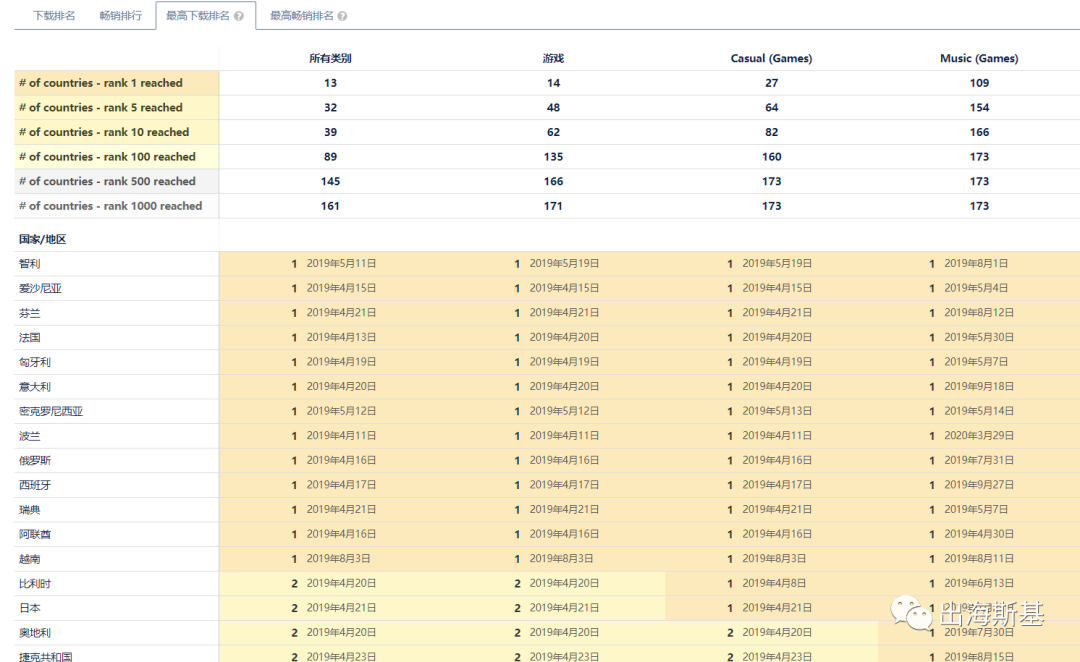This screenshot has height=662, width=1080.
Task: Select the Casual (Games) column header
Action: click(771, 59)
